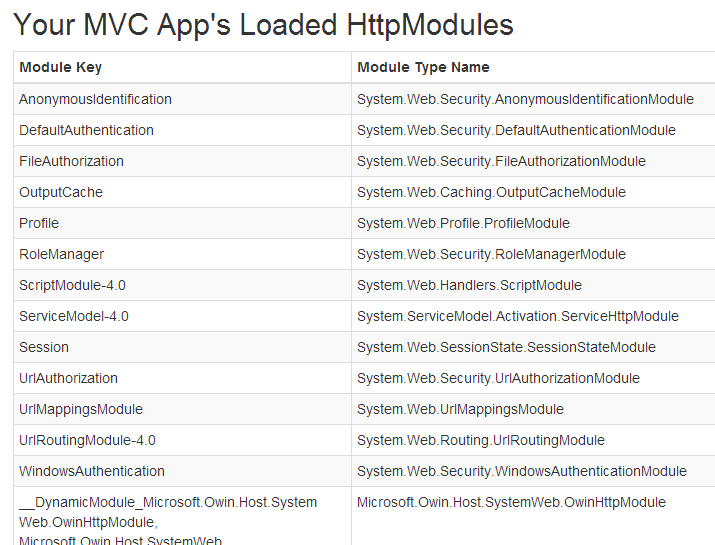The image size is (715, 545).
Task: Click Microsoft.Owin.Host.SystemWeb.OwinHttpModule type name
Action: (511, 502)
